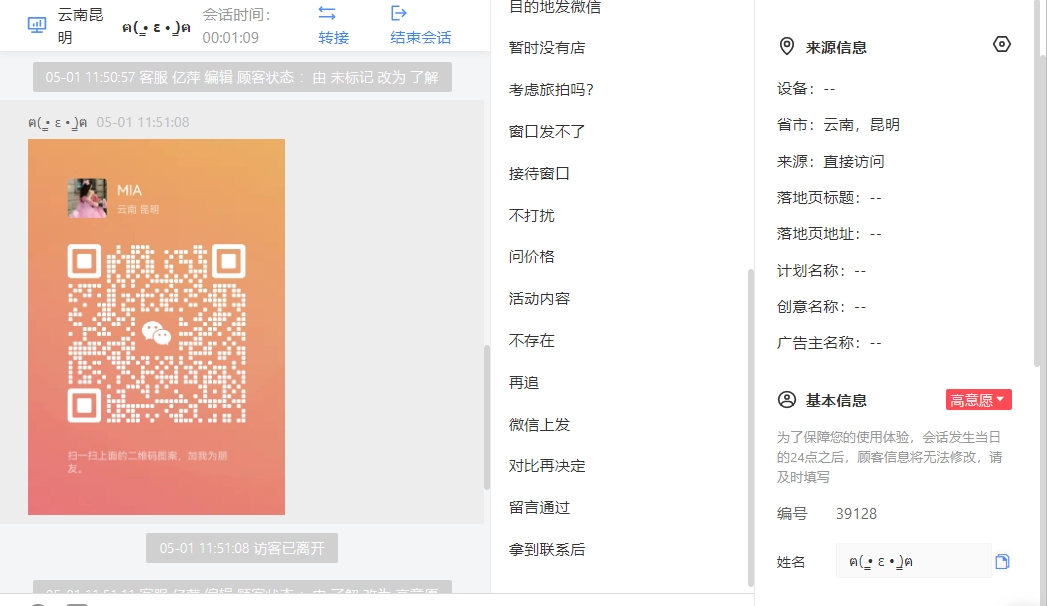Select quick reply 活动内容
The image size is (1047, 606).
[x=539, y=299]
